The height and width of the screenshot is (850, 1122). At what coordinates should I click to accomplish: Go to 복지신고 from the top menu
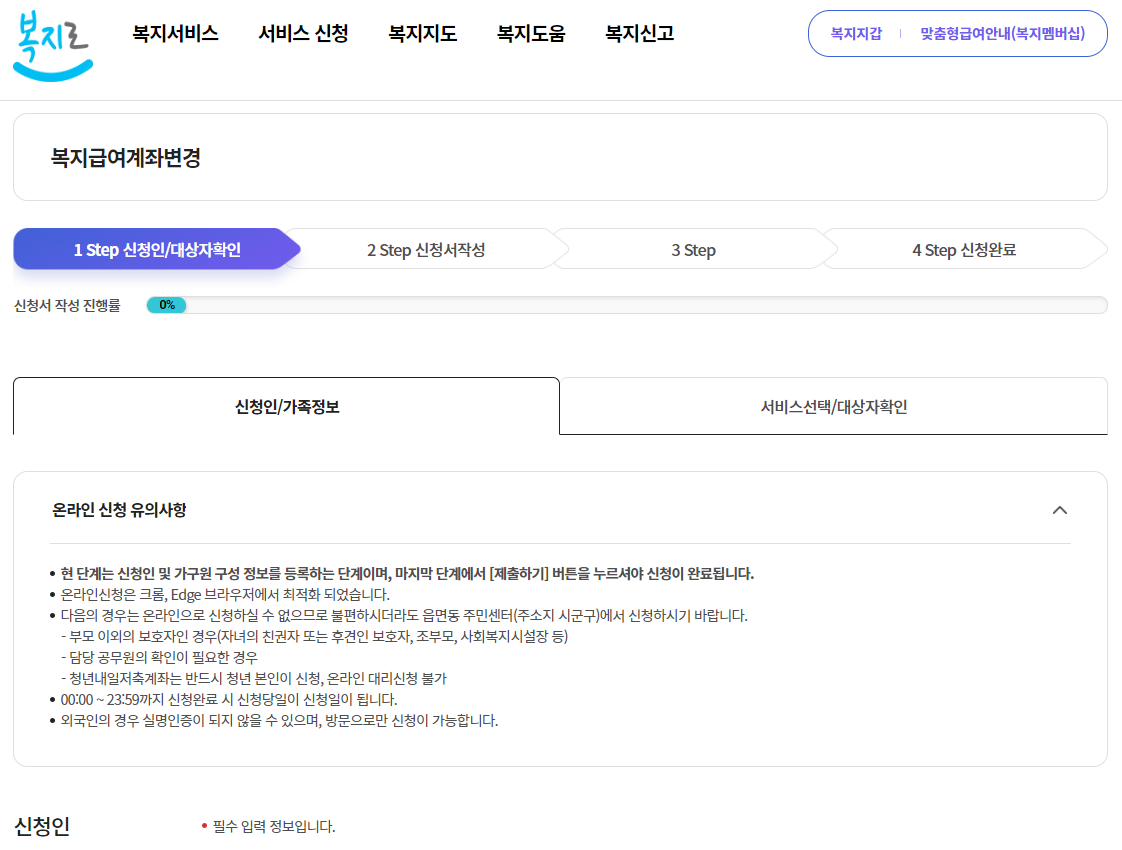pyautogui.click(x=637, y=33)
